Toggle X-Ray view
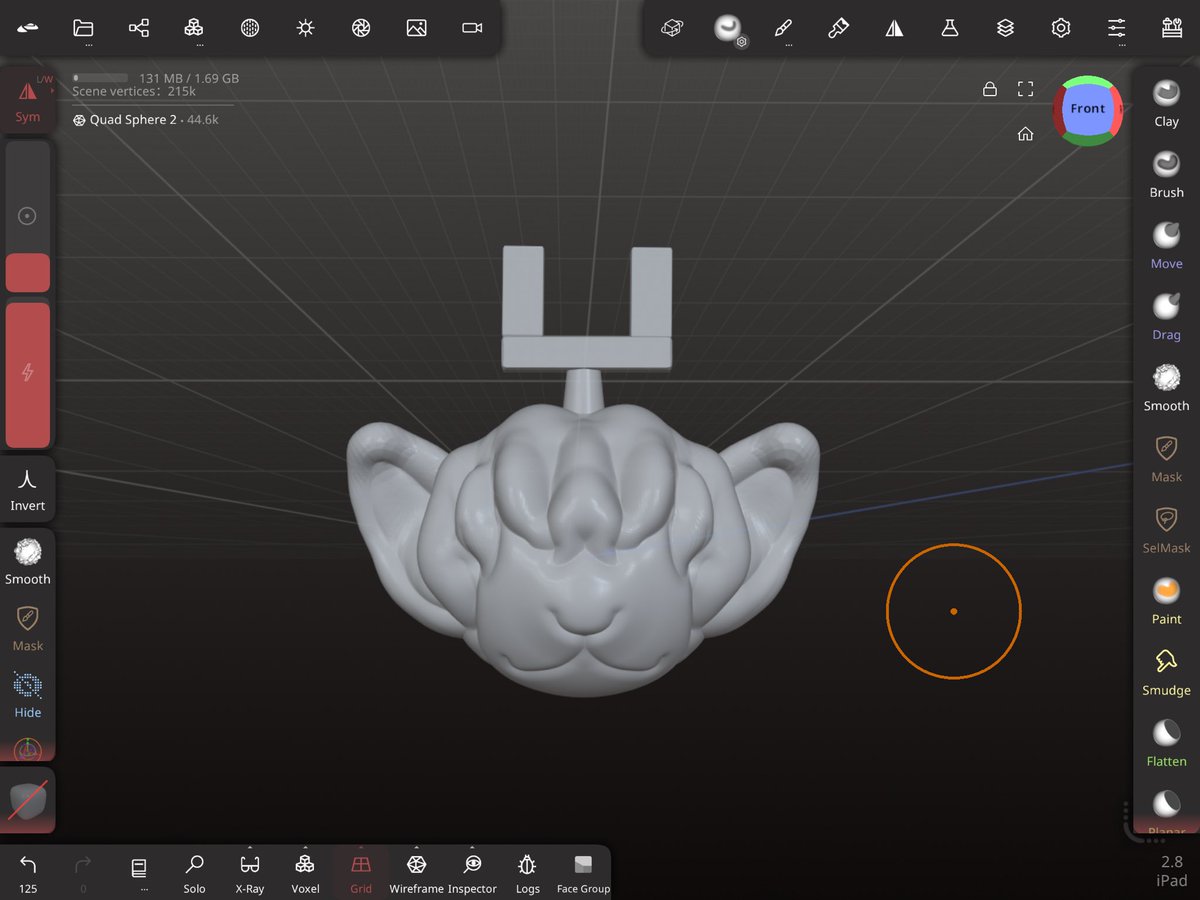Image resolution: width=1200 pixels, height=900 pixels. 250,873
